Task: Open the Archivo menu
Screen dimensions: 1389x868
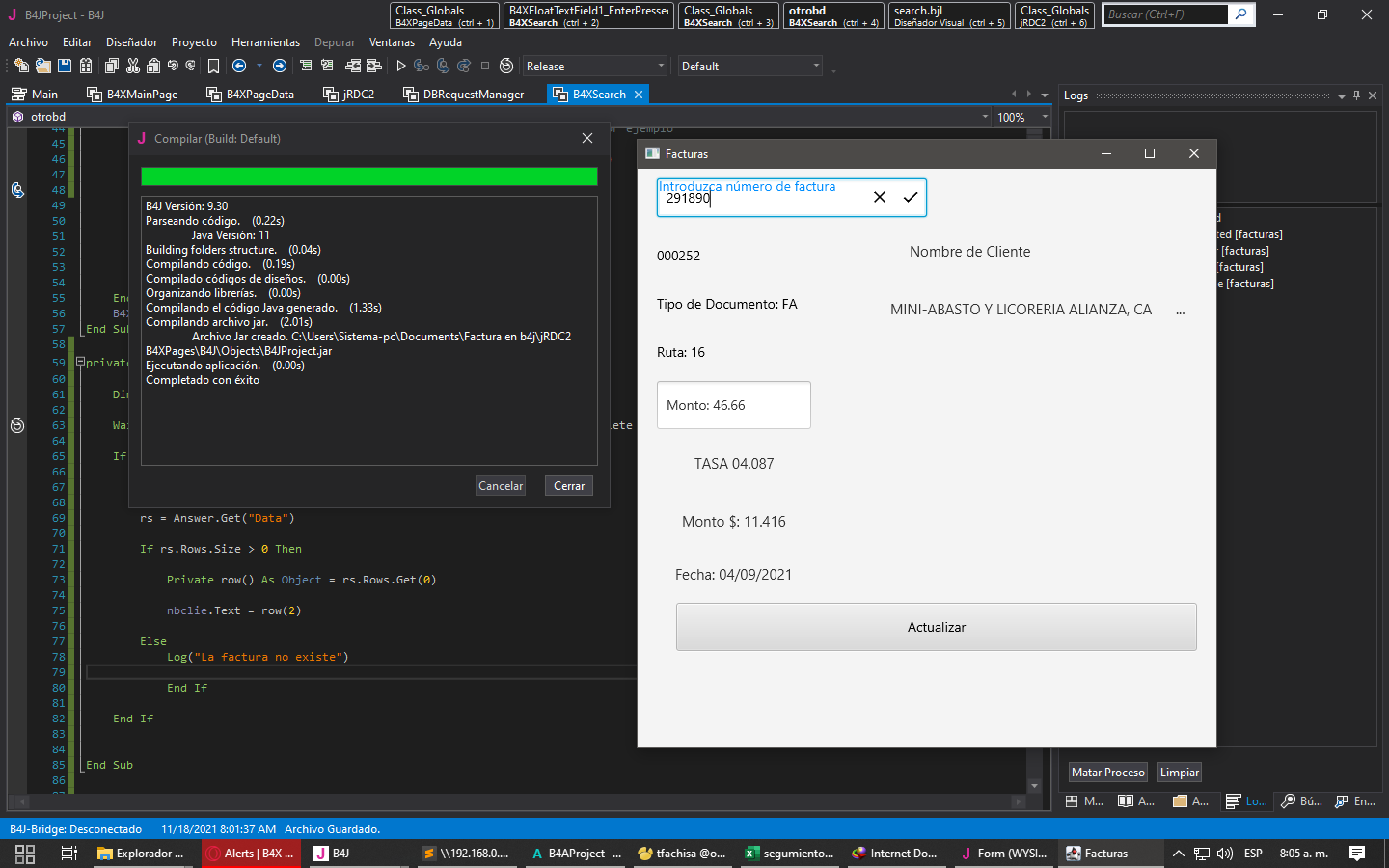Action: (x=28, y=42)
